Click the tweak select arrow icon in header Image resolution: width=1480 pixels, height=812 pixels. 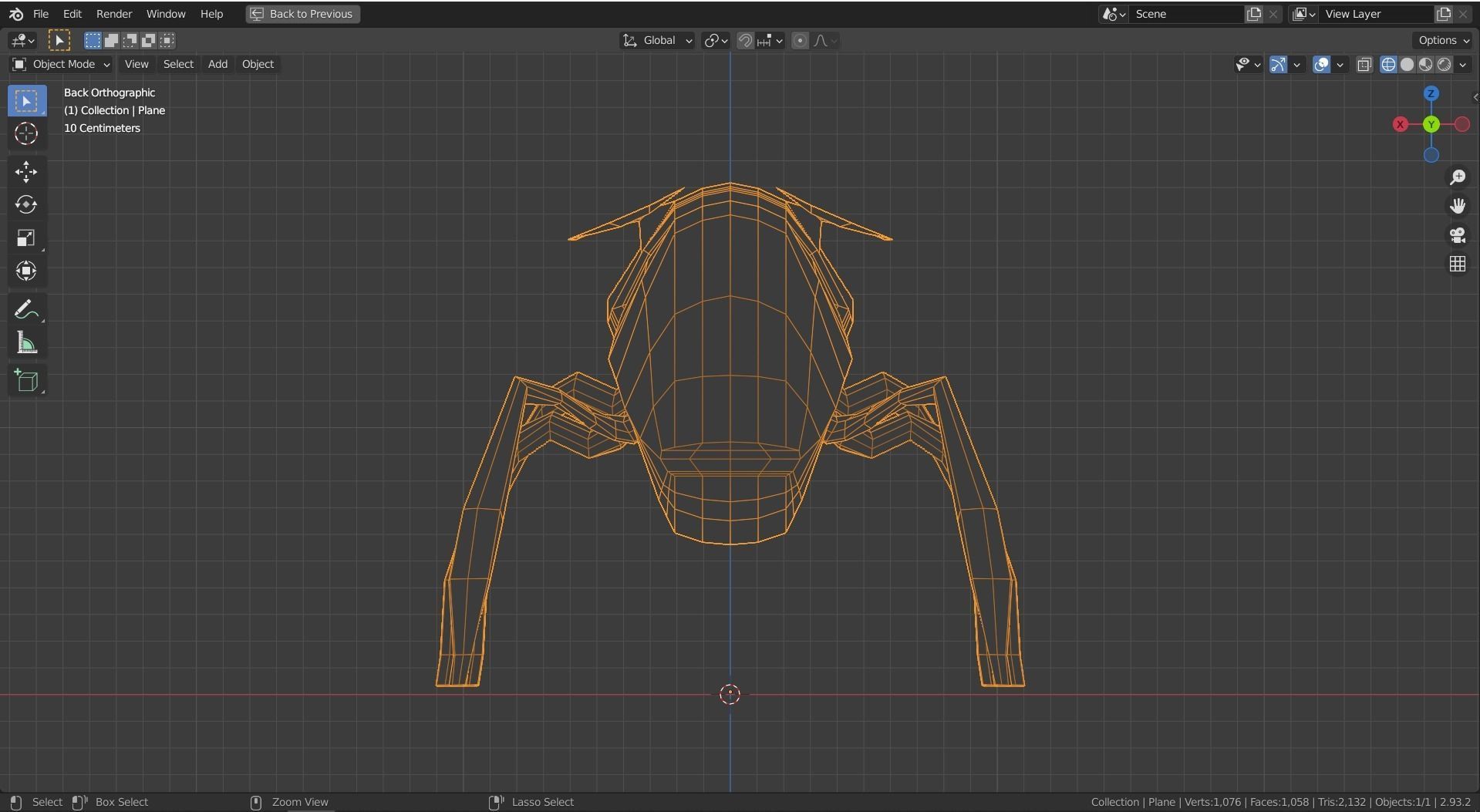coord(59,40)
